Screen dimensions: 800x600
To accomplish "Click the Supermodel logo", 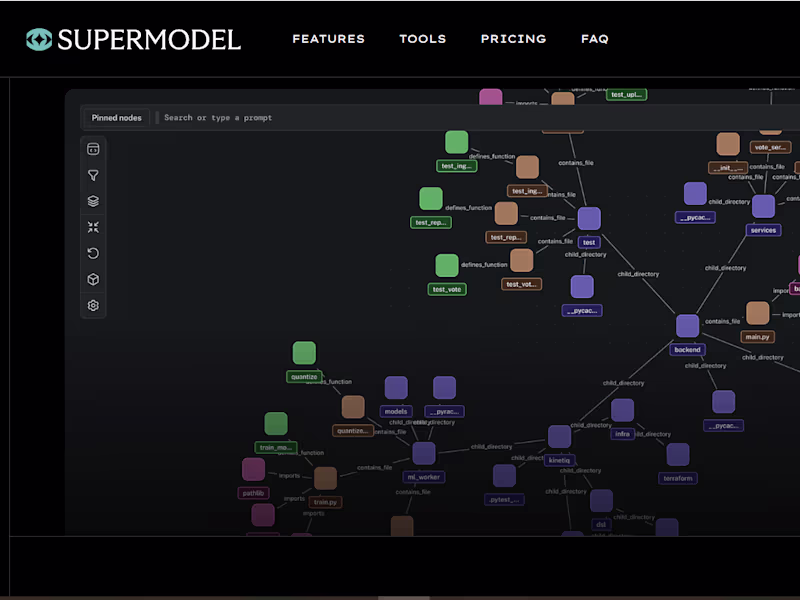I will pyautogui.click(x=133, y=39).
